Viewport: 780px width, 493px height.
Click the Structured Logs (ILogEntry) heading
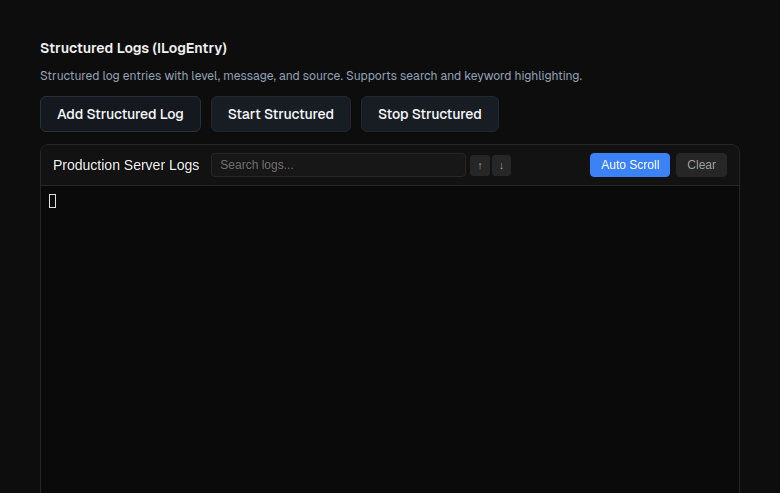pos(133,48)
